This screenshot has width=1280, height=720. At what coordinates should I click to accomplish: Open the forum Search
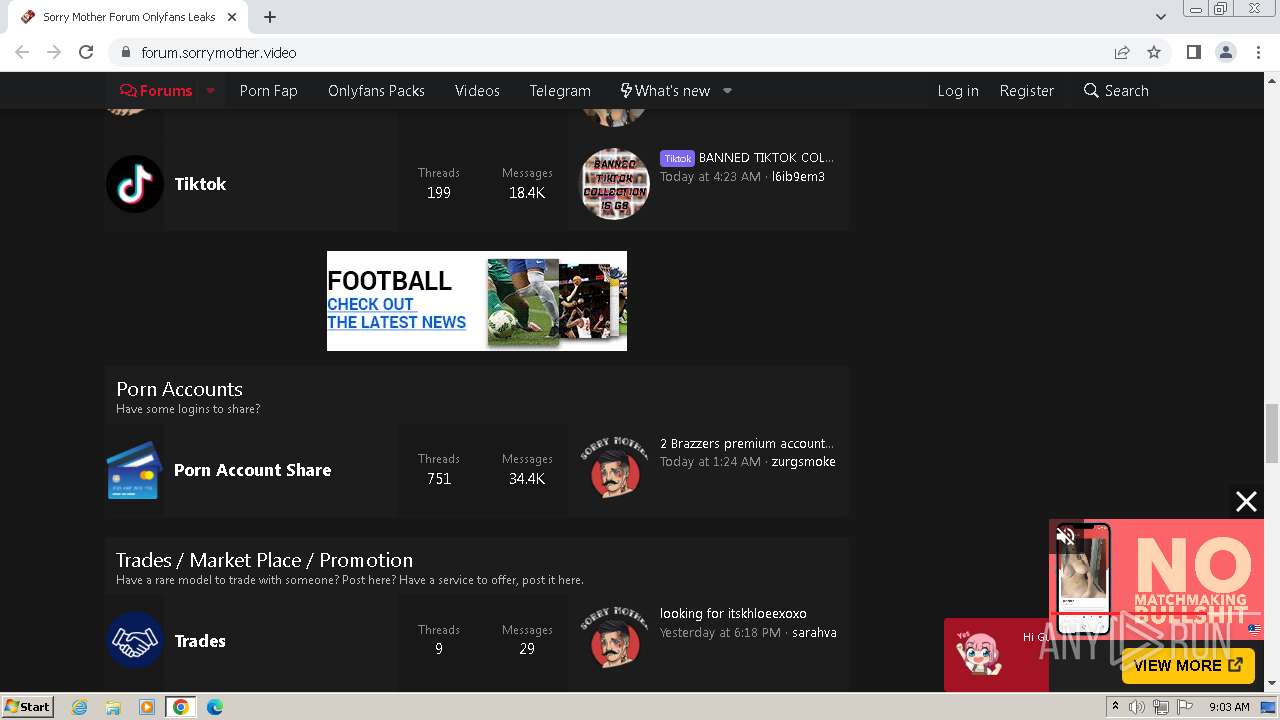coord(1116,91)
